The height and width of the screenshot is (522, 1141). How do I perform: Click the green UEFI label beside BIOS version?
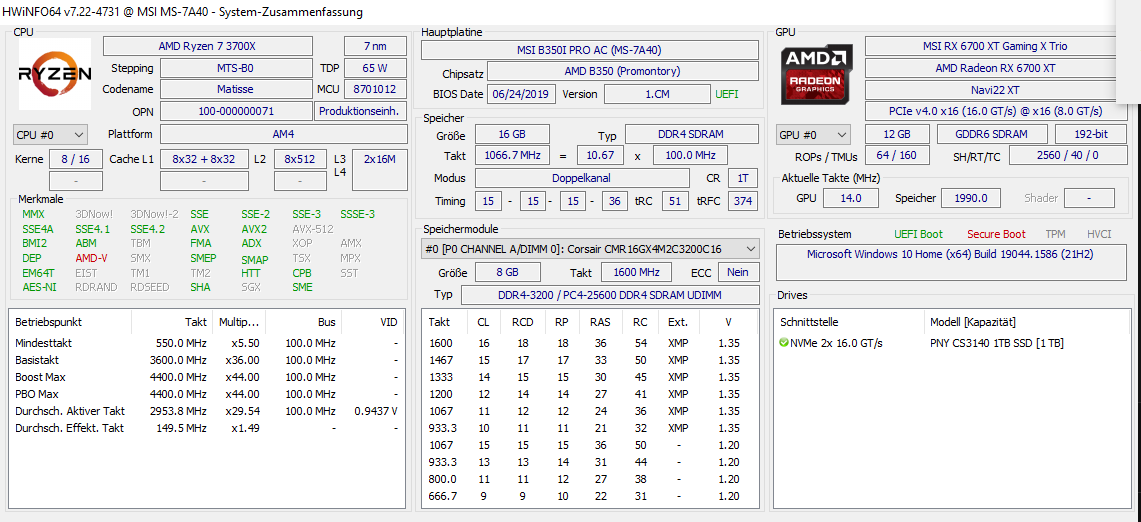[726, 94]
